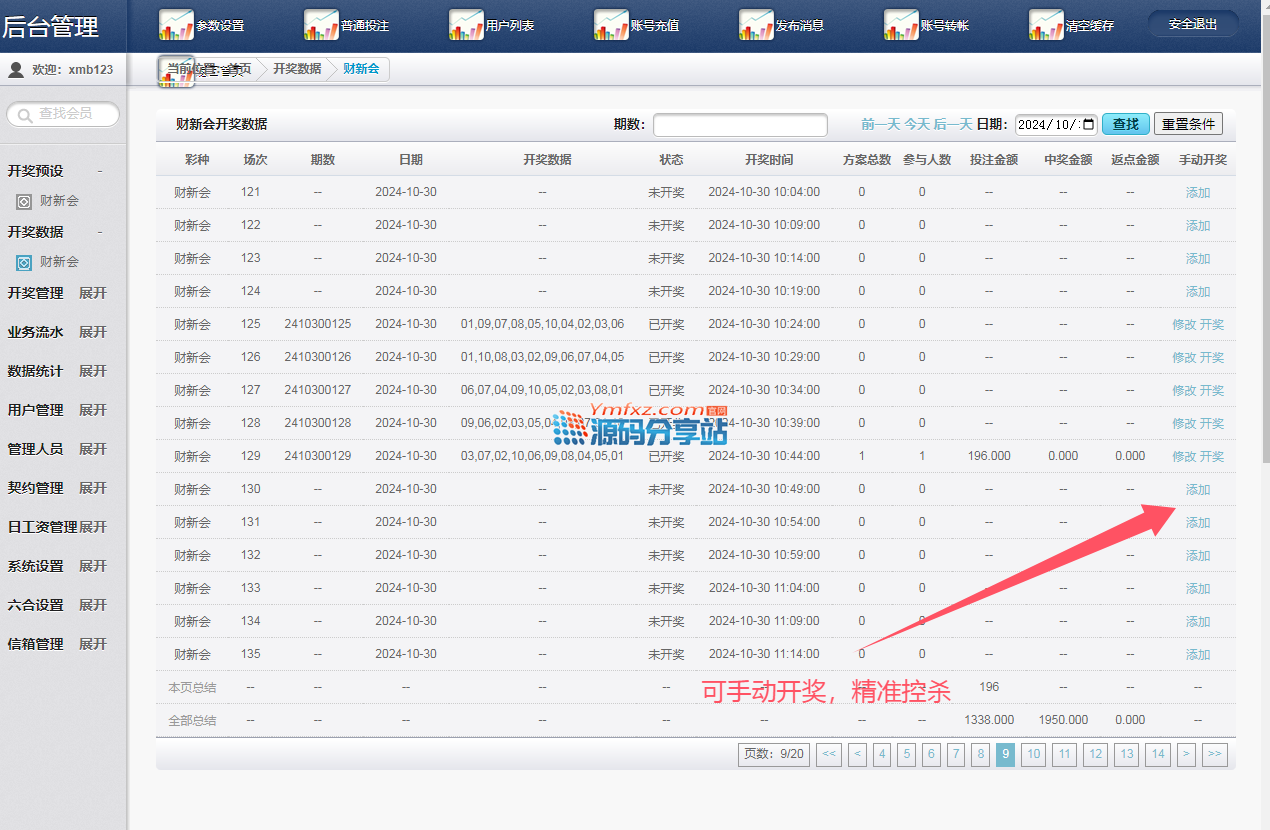Screen dimensions: 1270x830
Task: Click the 重置条件 button
Action: point(1187,124)
